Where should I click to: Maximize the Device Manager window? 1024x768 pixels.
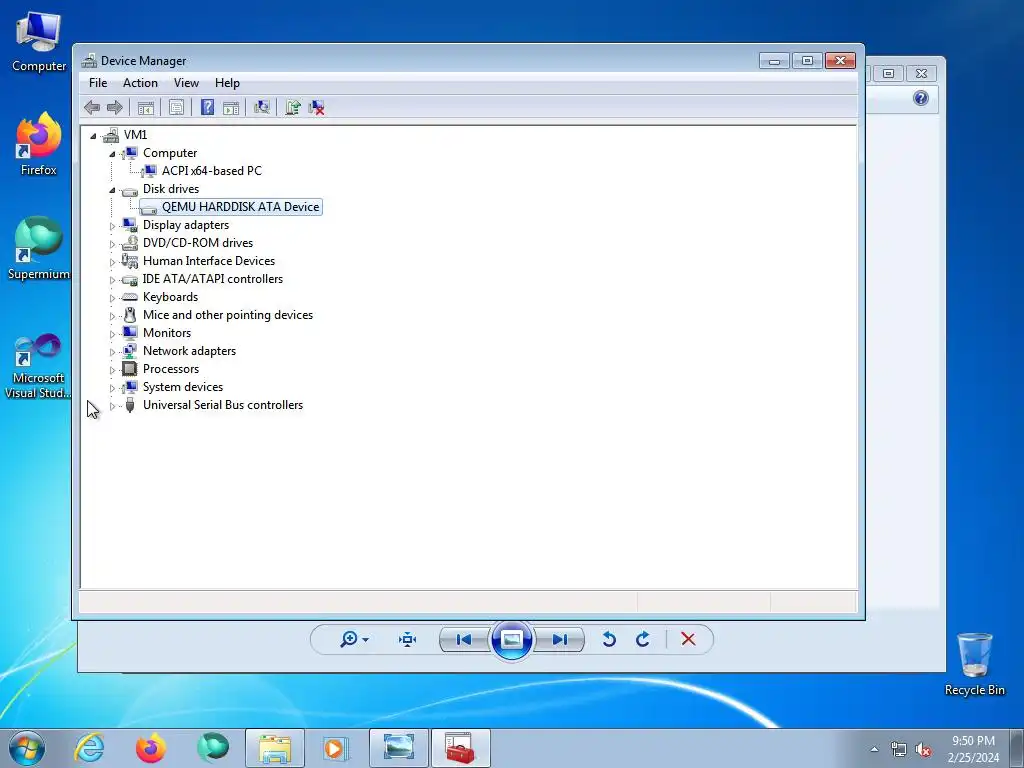pyautogui.click(x=808, y=61)
